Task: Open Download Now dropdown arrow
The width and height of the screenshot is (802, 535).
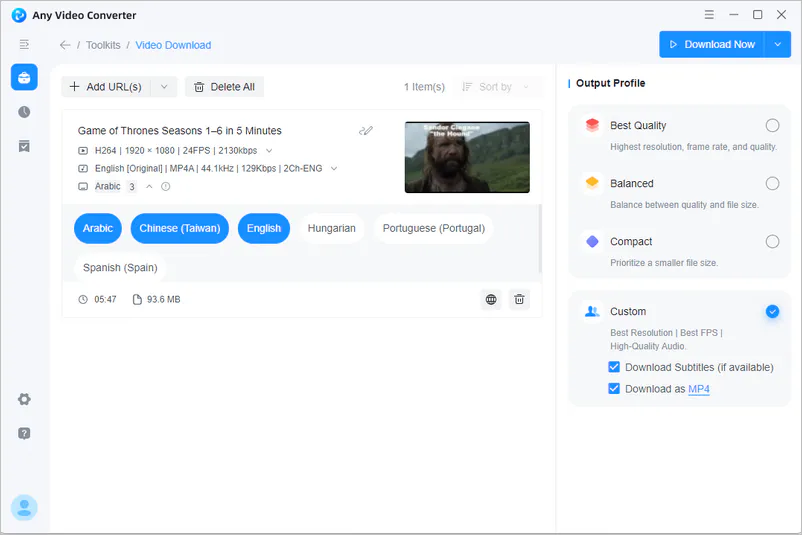Action: pos(777,44)
